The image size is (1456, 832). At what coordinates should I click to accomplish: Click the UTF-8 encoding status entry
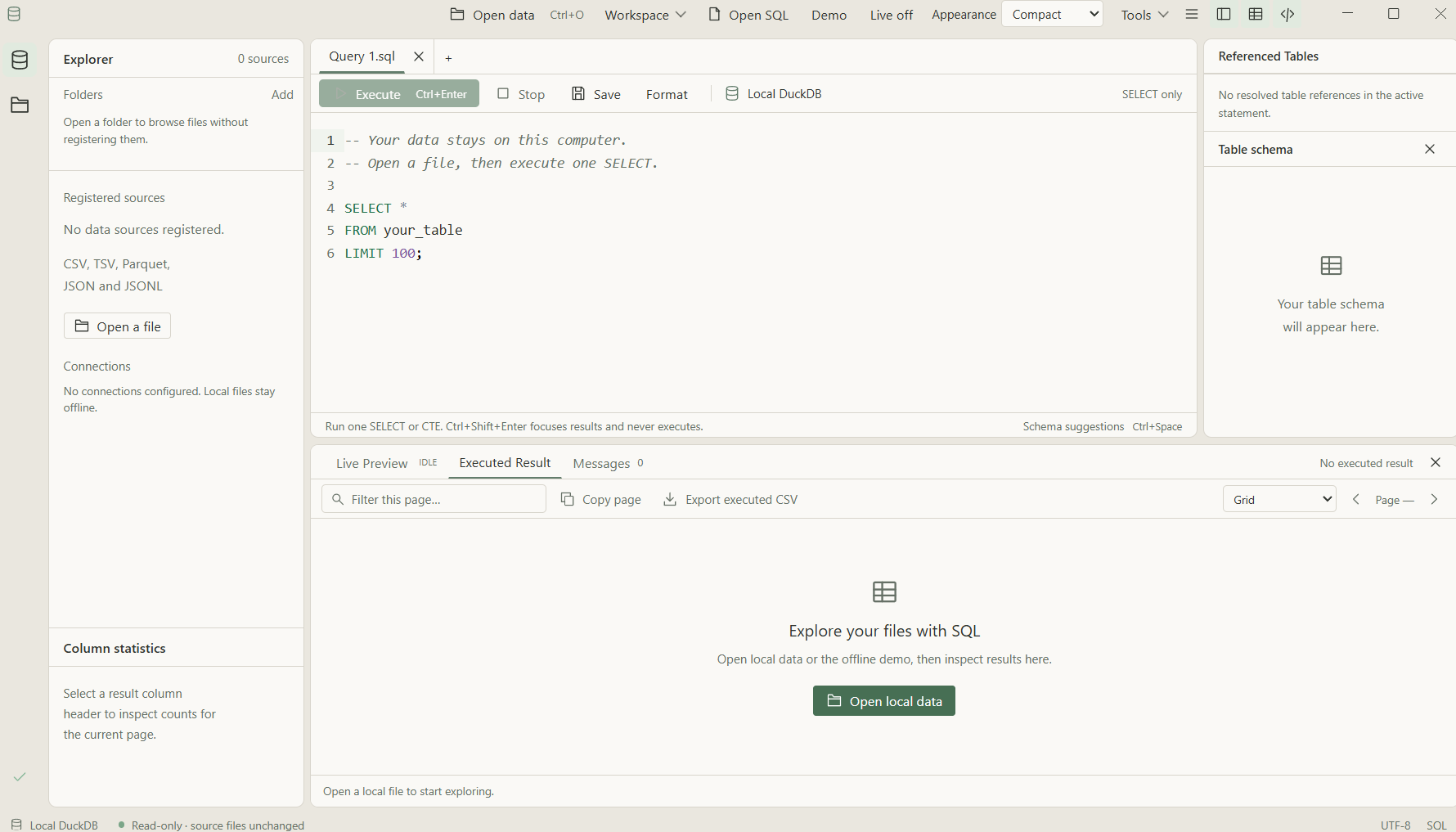pos(1395,825)
